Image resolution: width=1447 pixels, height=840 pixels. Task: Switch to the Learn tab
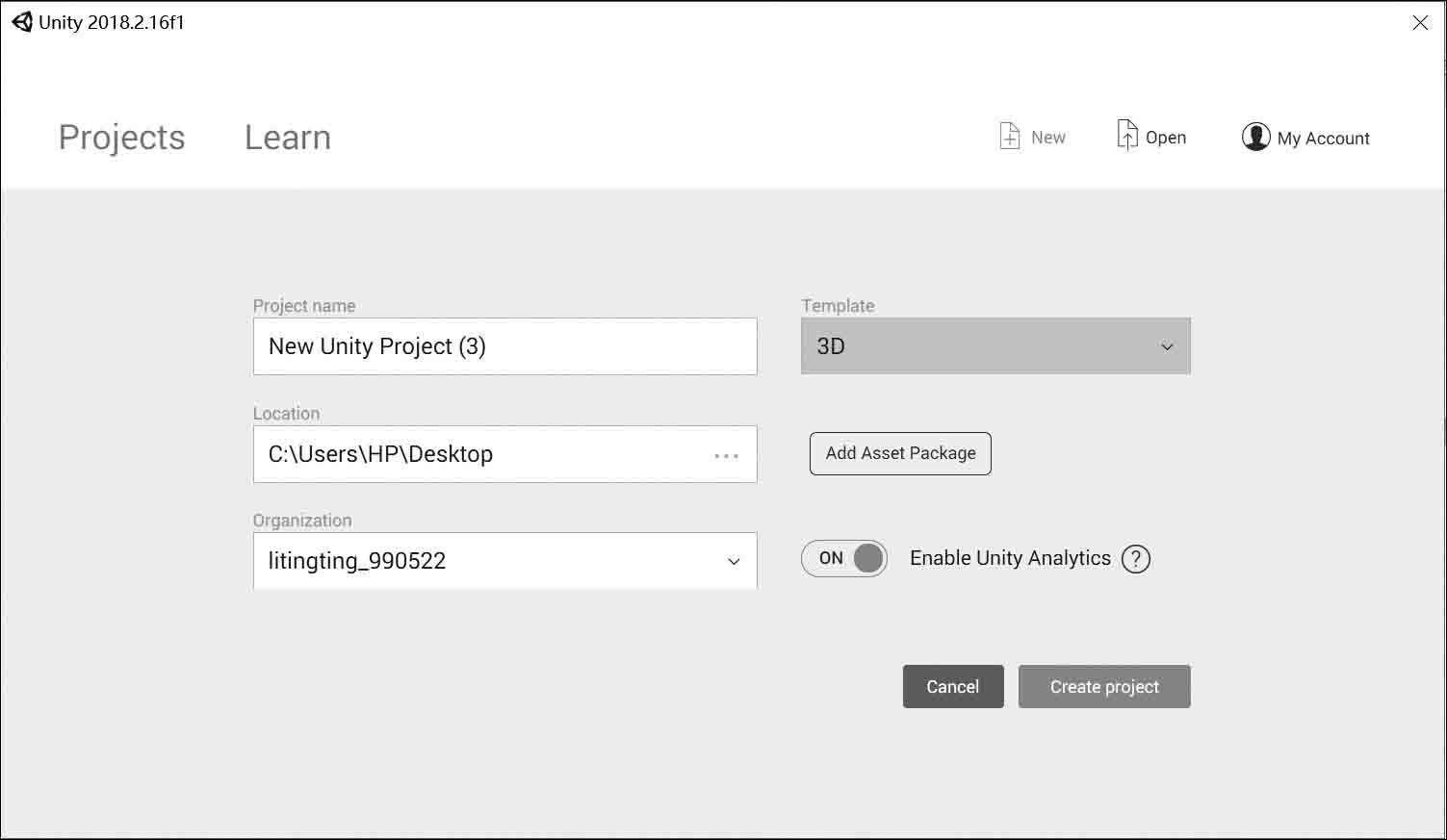[287, 138]
